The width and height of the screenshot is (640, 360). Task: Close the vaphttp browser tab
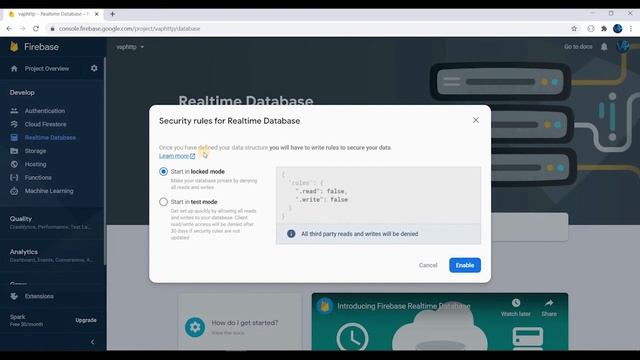click(97, 14)
